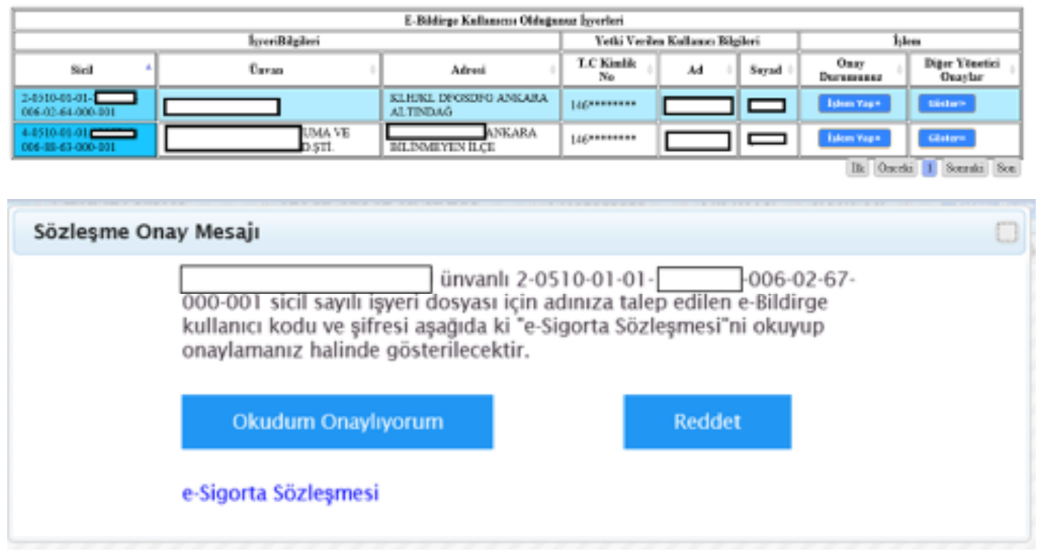Screen dimensions: 1040x550
Task: Select page 1 in the pagination
Action: pyautogui.click(x=929, y=168)
